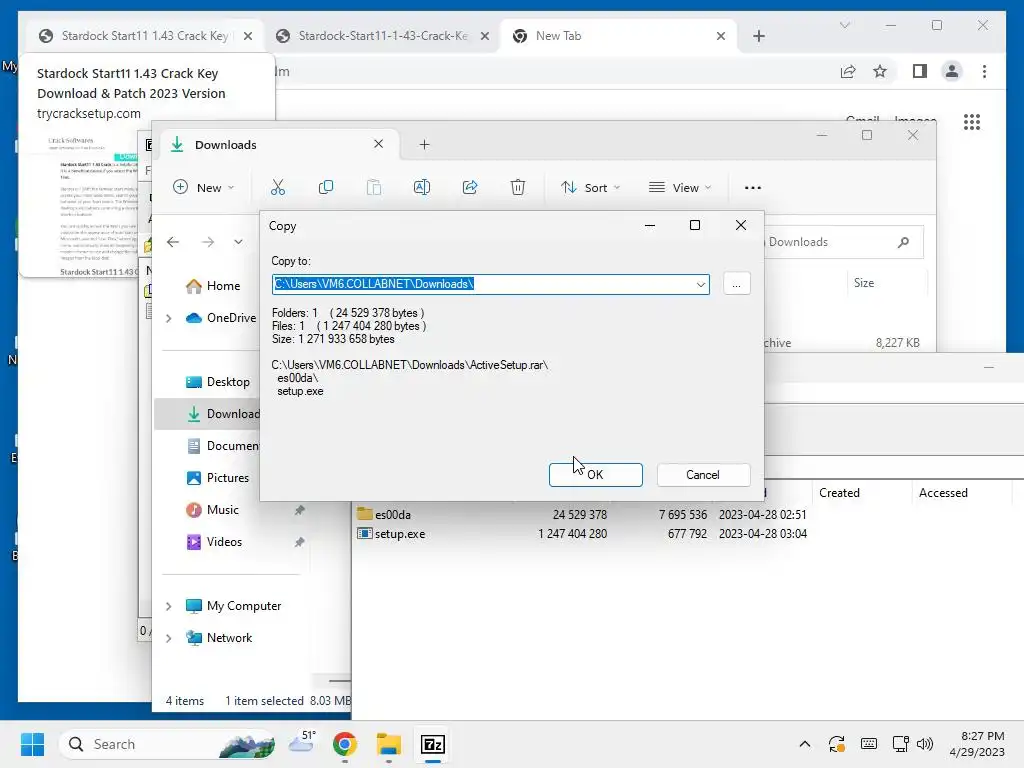Click the Copy icon in Explorer toolbar
This screenshot has width=1024, height=768.
coord(325,187)
